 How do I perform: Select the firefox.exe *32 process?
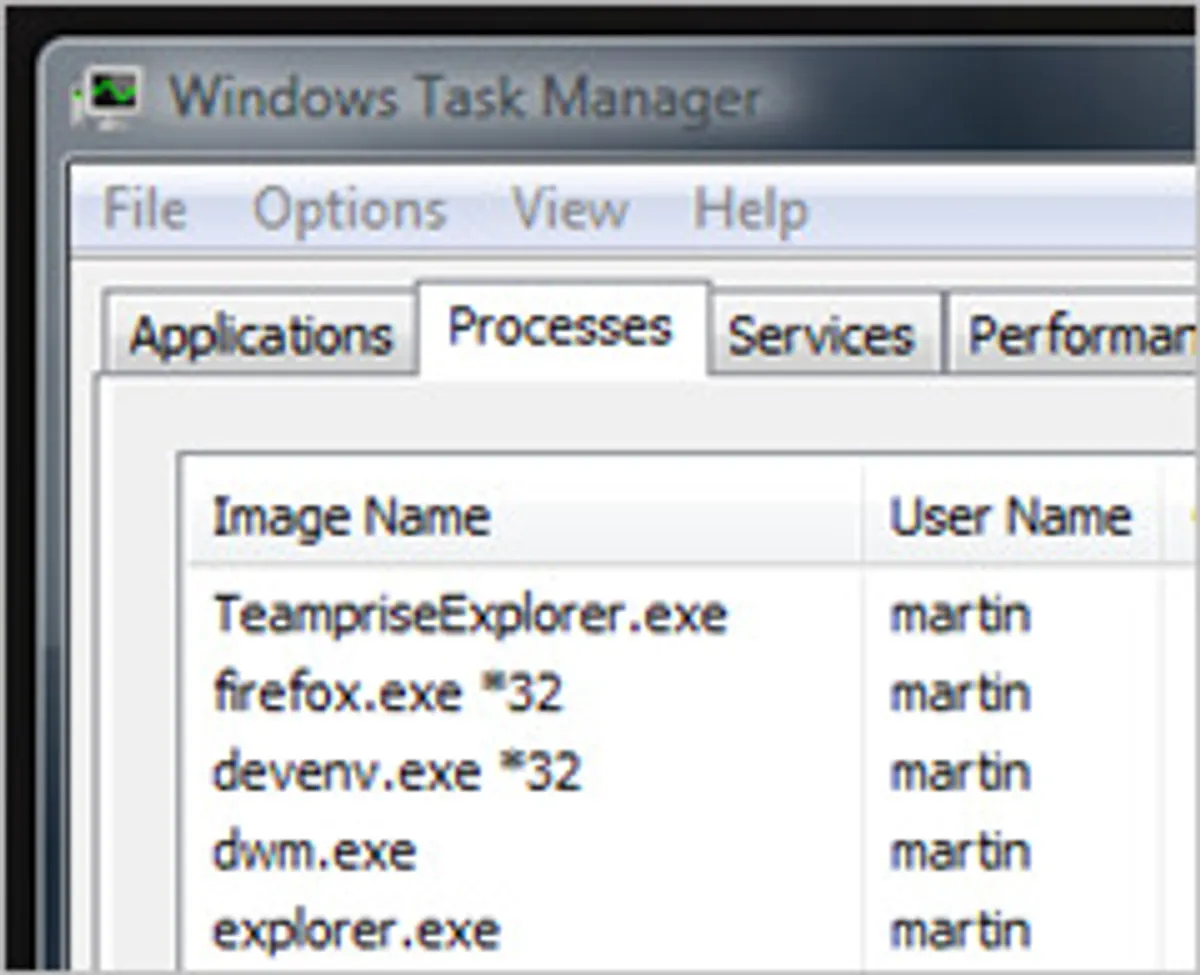click(x=388, y=694)
